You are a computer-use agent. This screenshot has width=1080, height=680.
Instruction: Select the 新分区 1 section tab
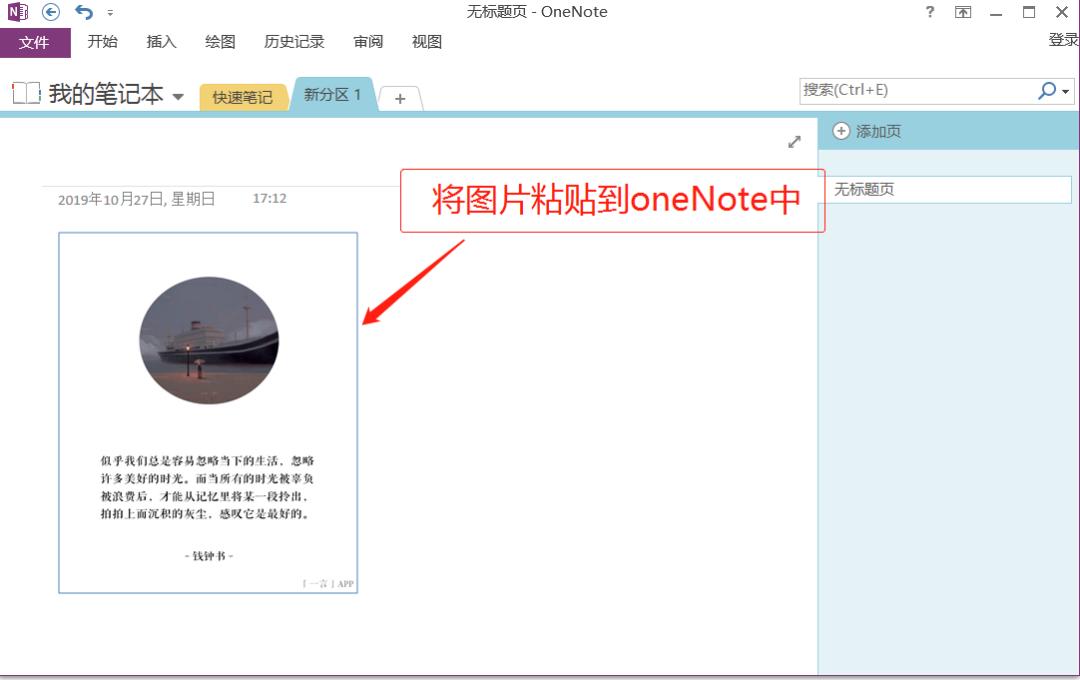(x=333, y=94)
